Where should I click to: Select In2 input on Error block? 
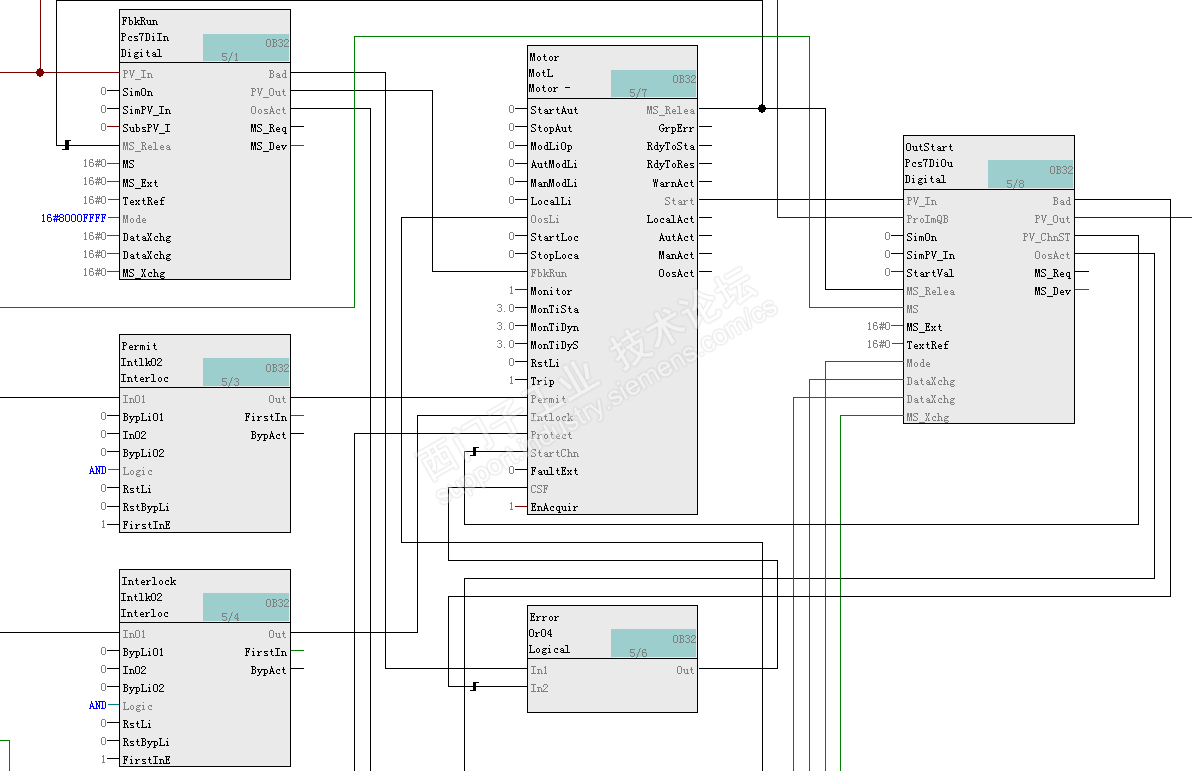tap(539, 688)
